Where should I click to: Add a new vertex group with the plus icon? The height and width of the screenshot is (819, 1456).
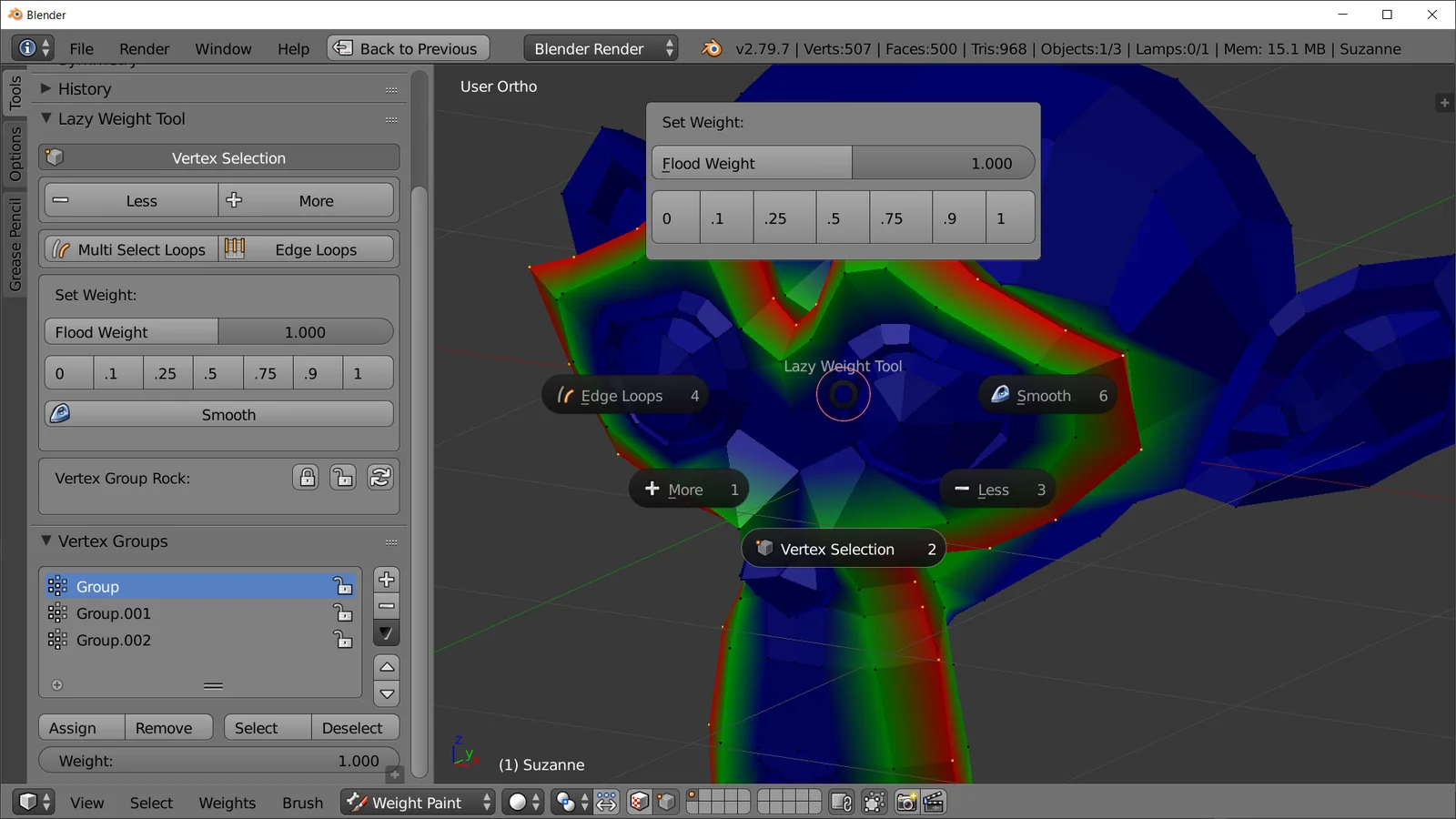pyautogui.click(x=386, y=579)
